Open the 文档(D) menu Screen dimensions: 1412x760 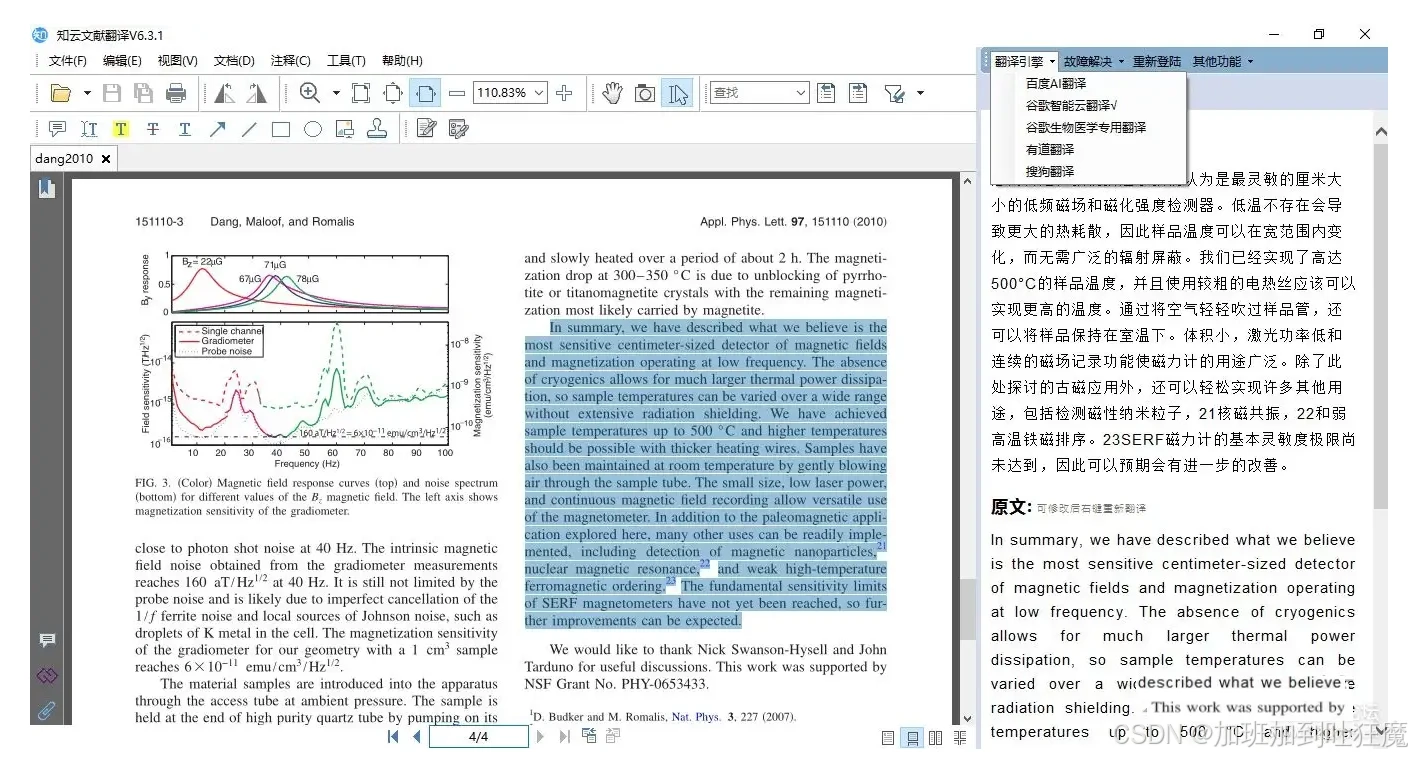click(x=234, y=61)
